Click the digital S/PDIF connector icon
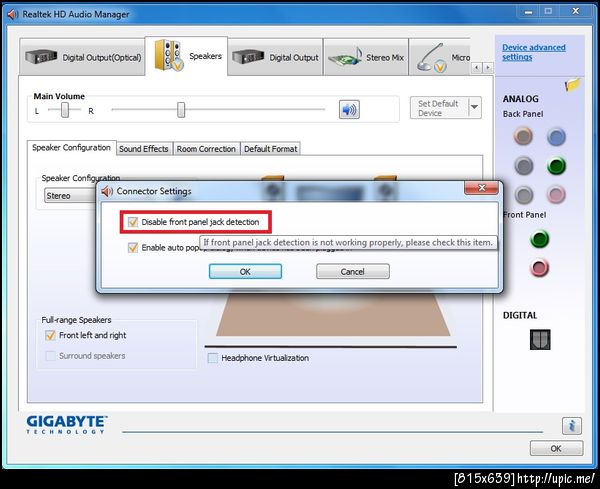This screenshot has height=489, width=600. [540, 339]
